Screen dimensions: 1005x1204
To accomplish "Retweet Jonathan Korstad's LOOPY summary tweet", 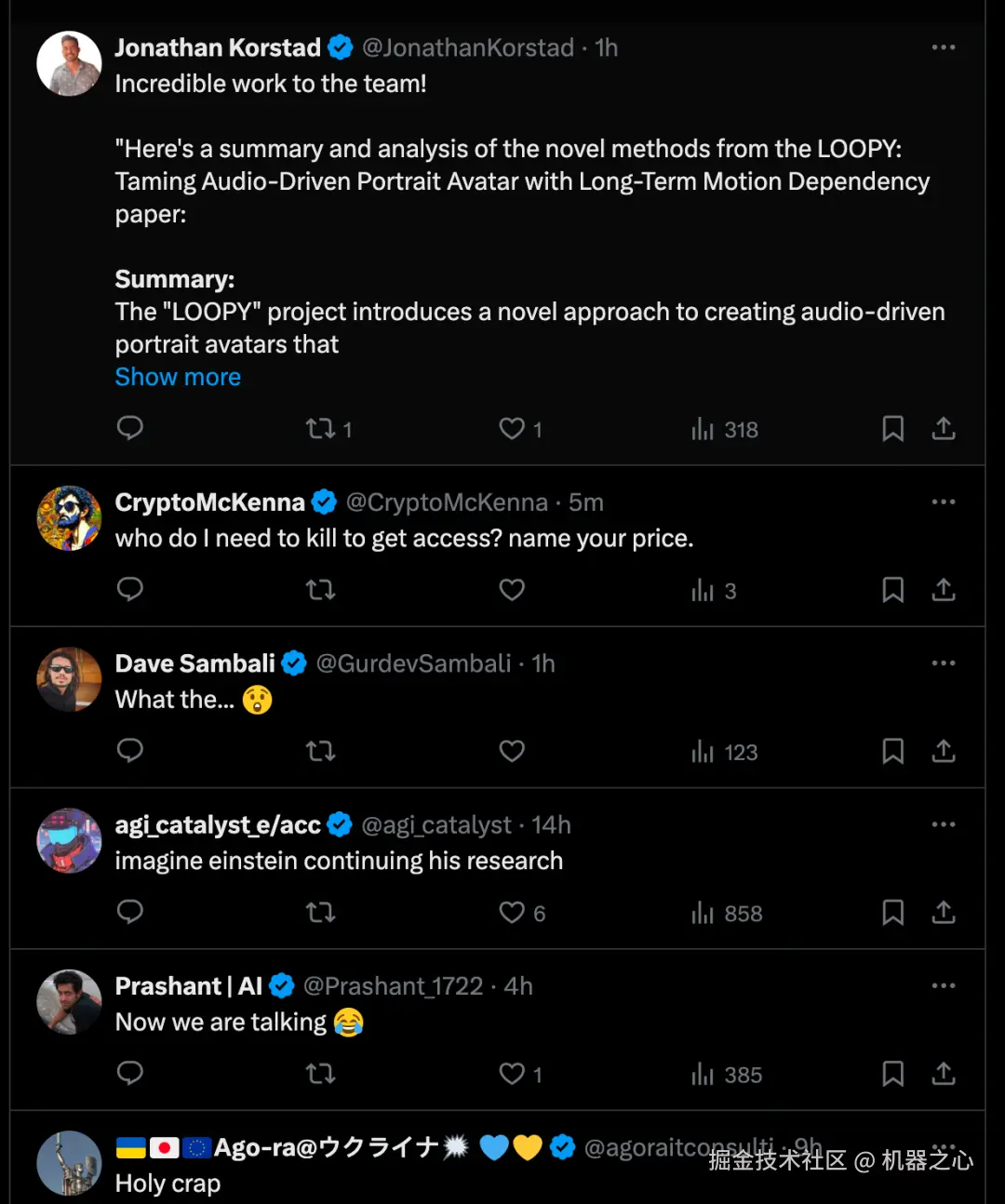I will point(321,429).
